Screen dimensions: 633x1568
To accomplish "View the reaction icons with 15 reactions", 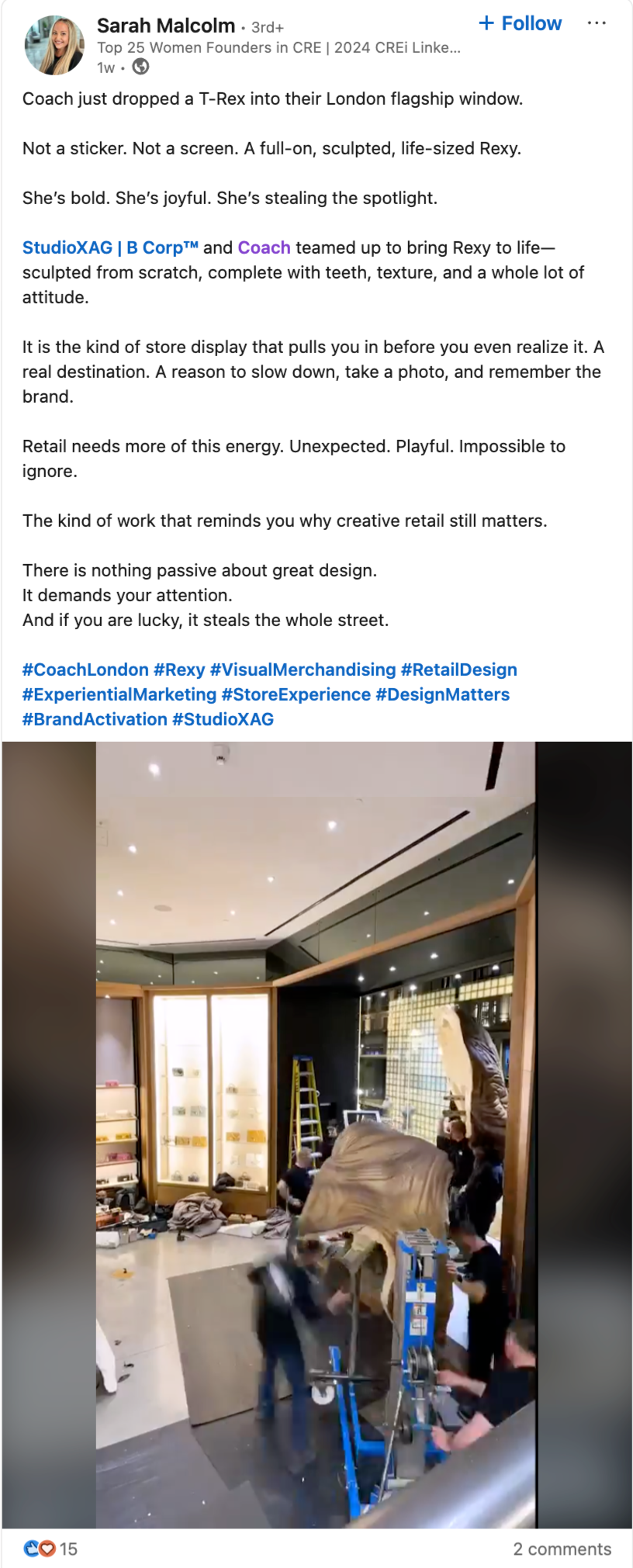I will click(50, 1549).
